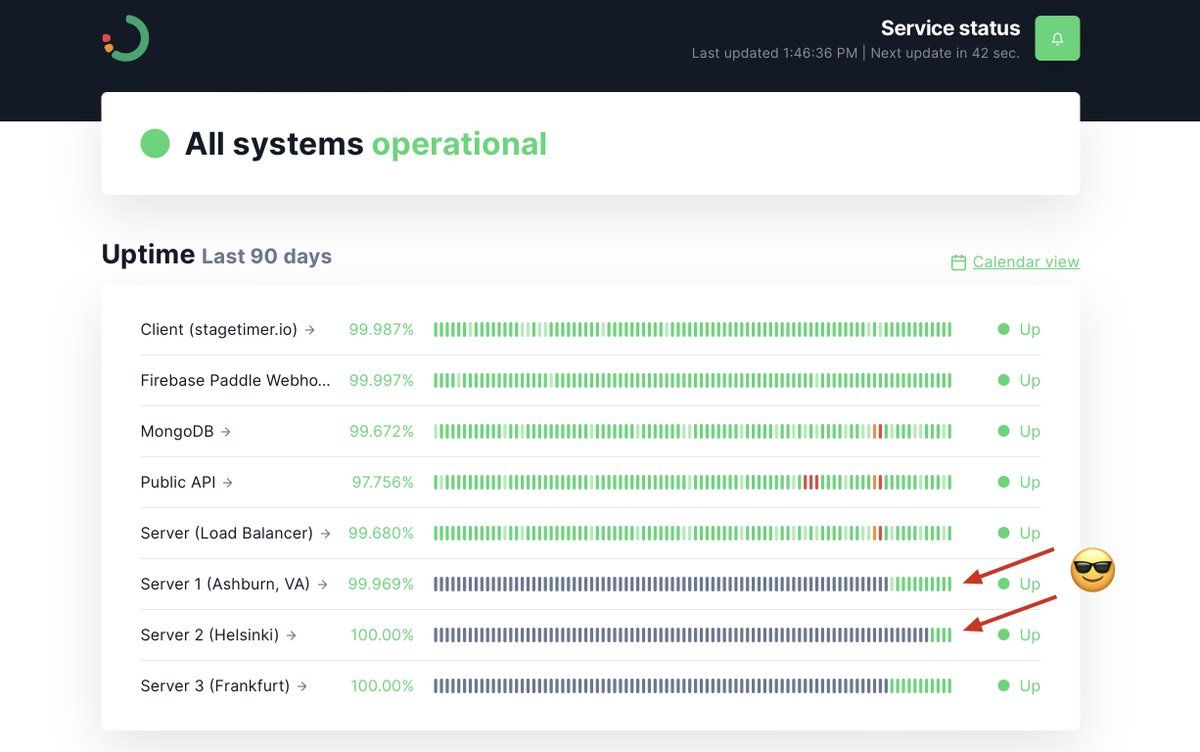Click arrow next to Server 1 (Ashburn, VA)
The image size is (1200, 752).
pos(322,585)
